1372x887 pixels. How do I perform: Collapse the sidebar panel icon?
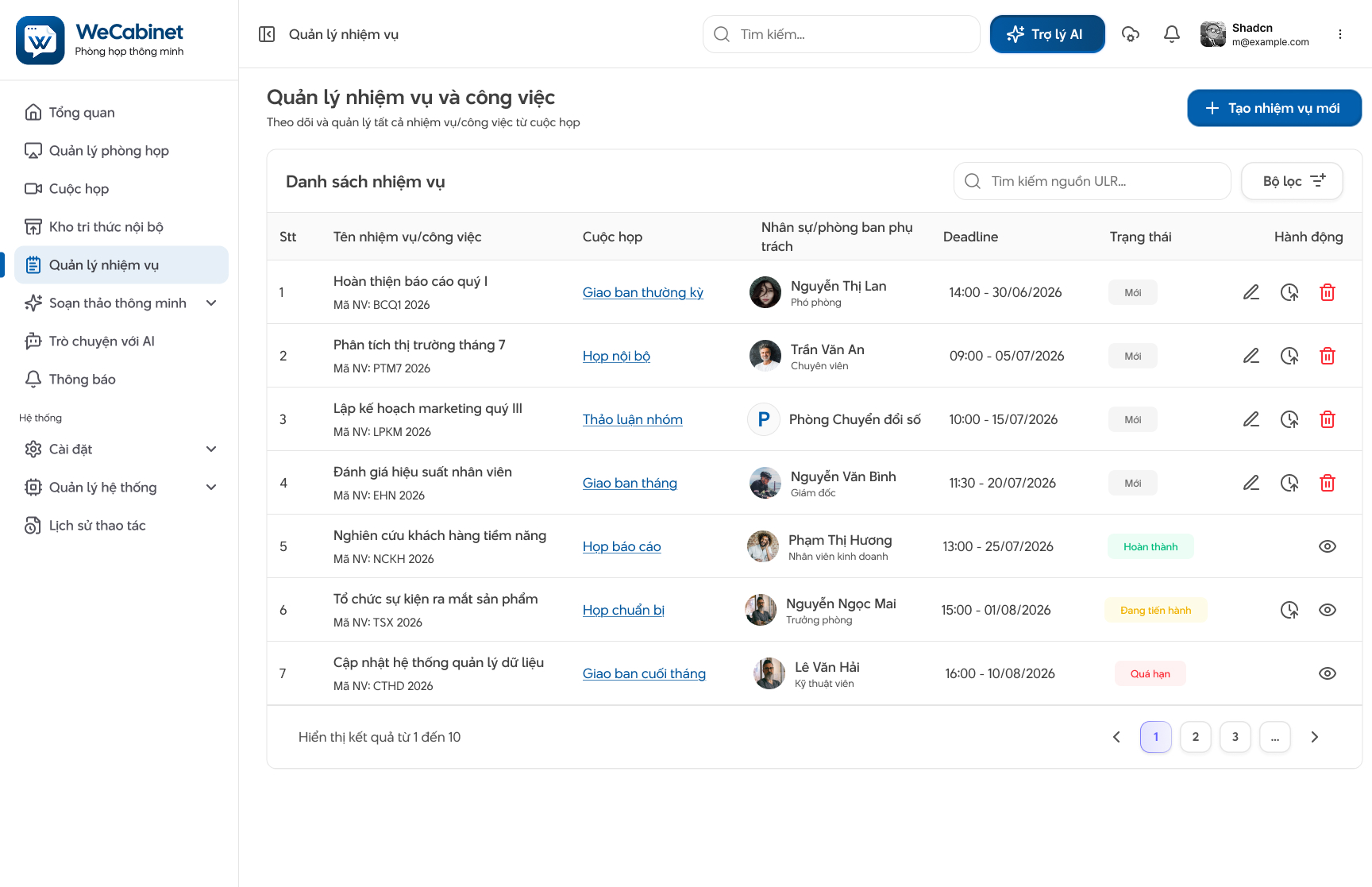(267, 34)
